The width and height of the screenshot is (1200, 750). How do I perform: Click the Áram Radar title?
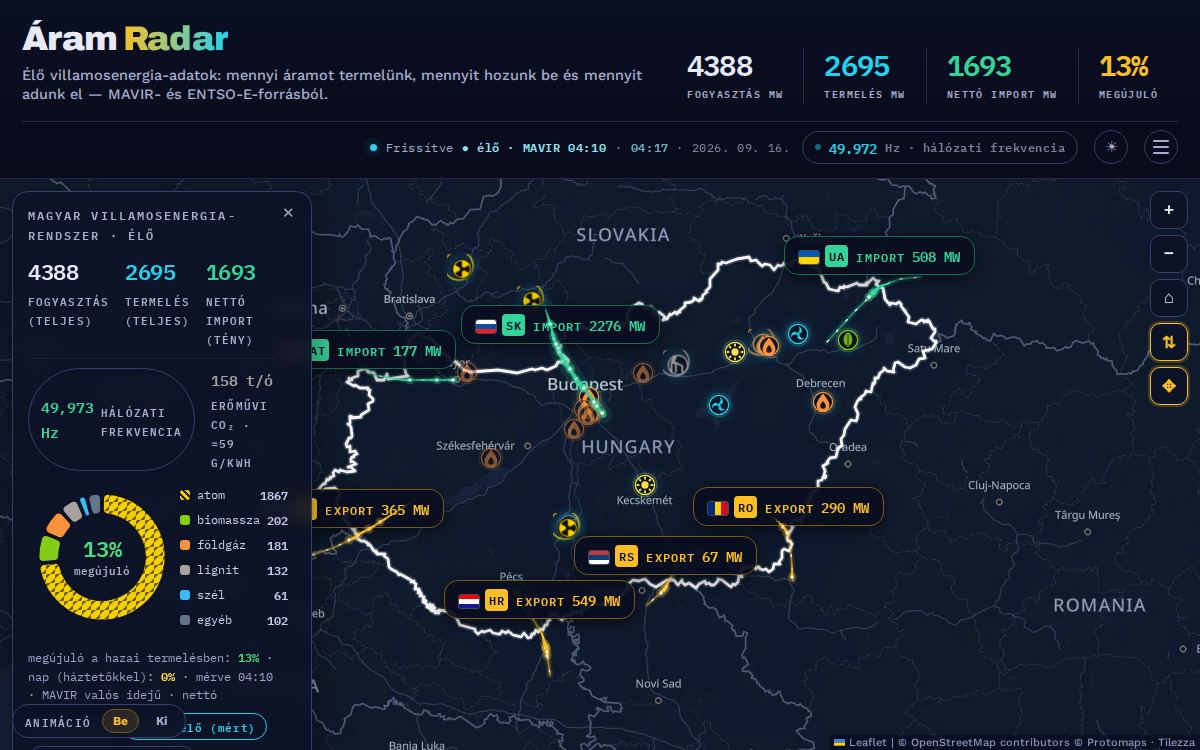click(x=125, y=38)
